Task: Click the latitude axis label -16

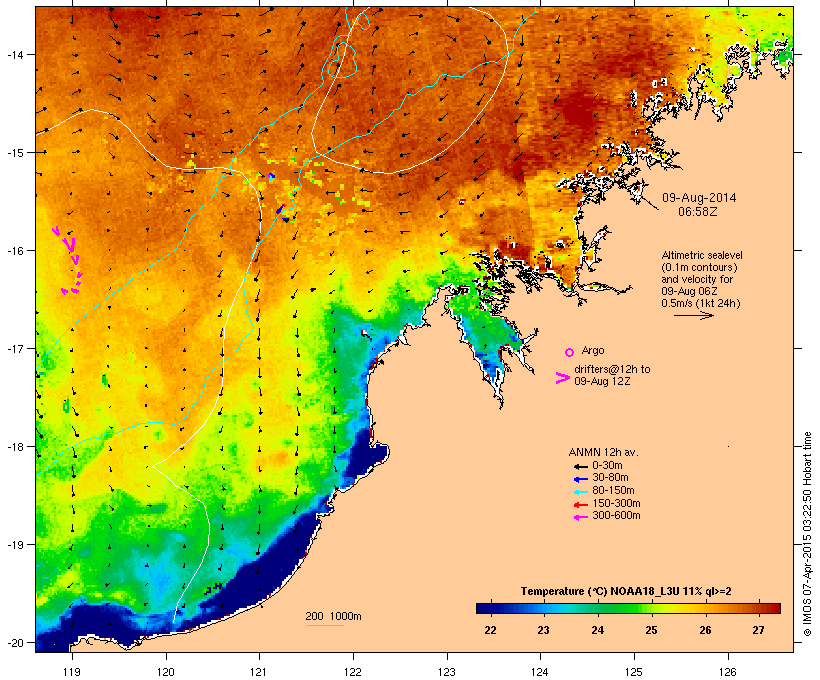Action: tap(14, 251)
